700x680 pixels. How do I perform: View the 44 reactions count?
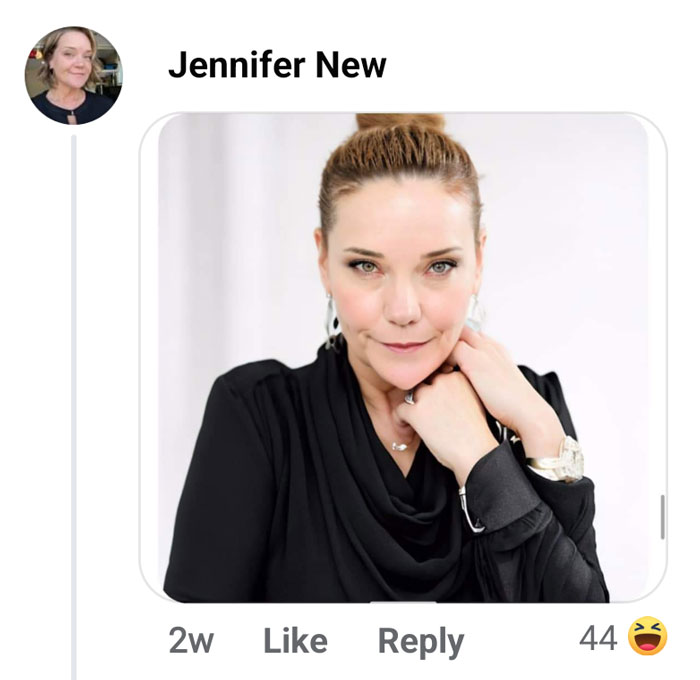coord(598,637)
